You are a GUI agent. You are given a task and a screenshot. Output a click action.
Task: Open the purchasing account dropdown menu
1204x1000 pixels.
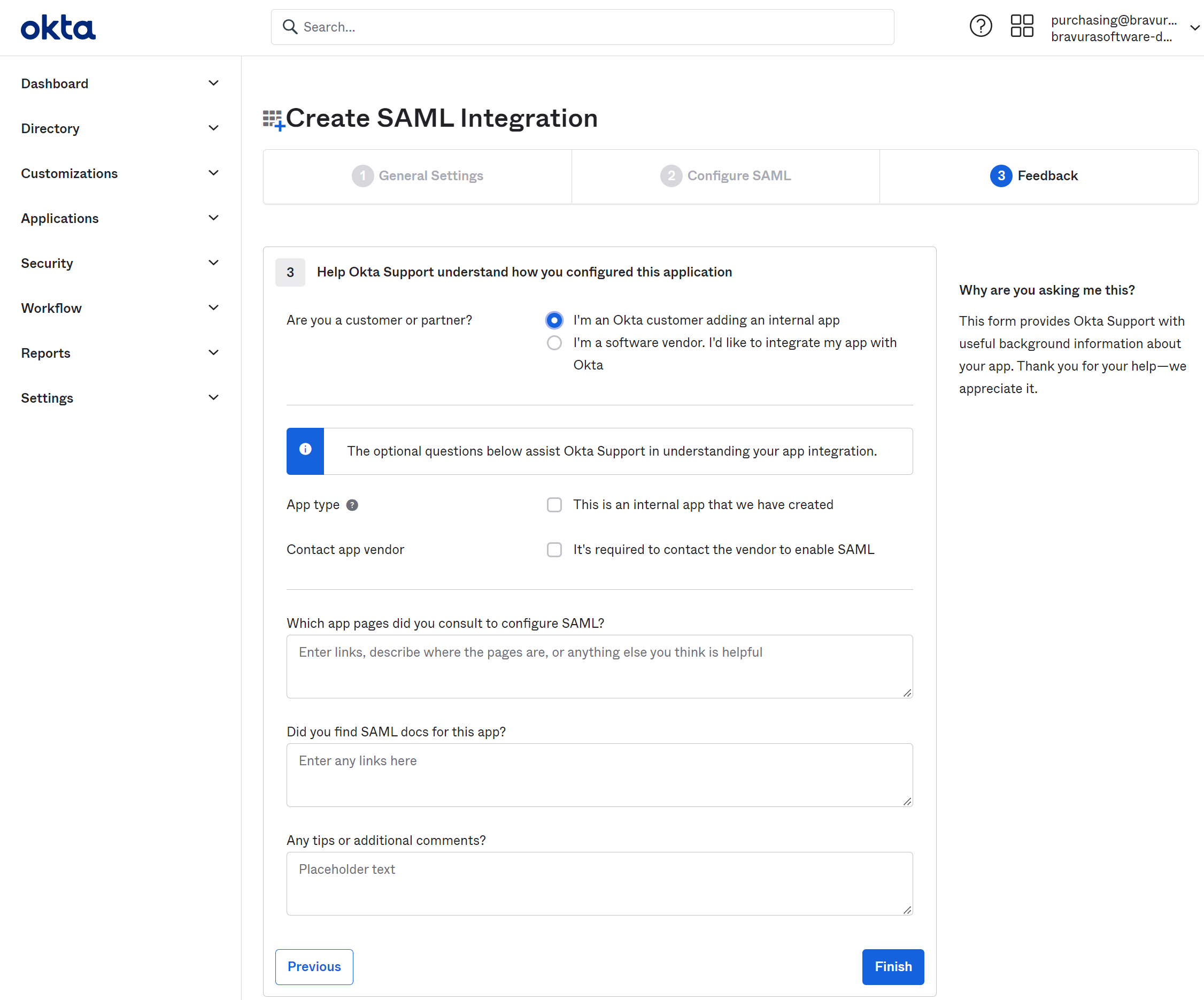click(1125, 27)
